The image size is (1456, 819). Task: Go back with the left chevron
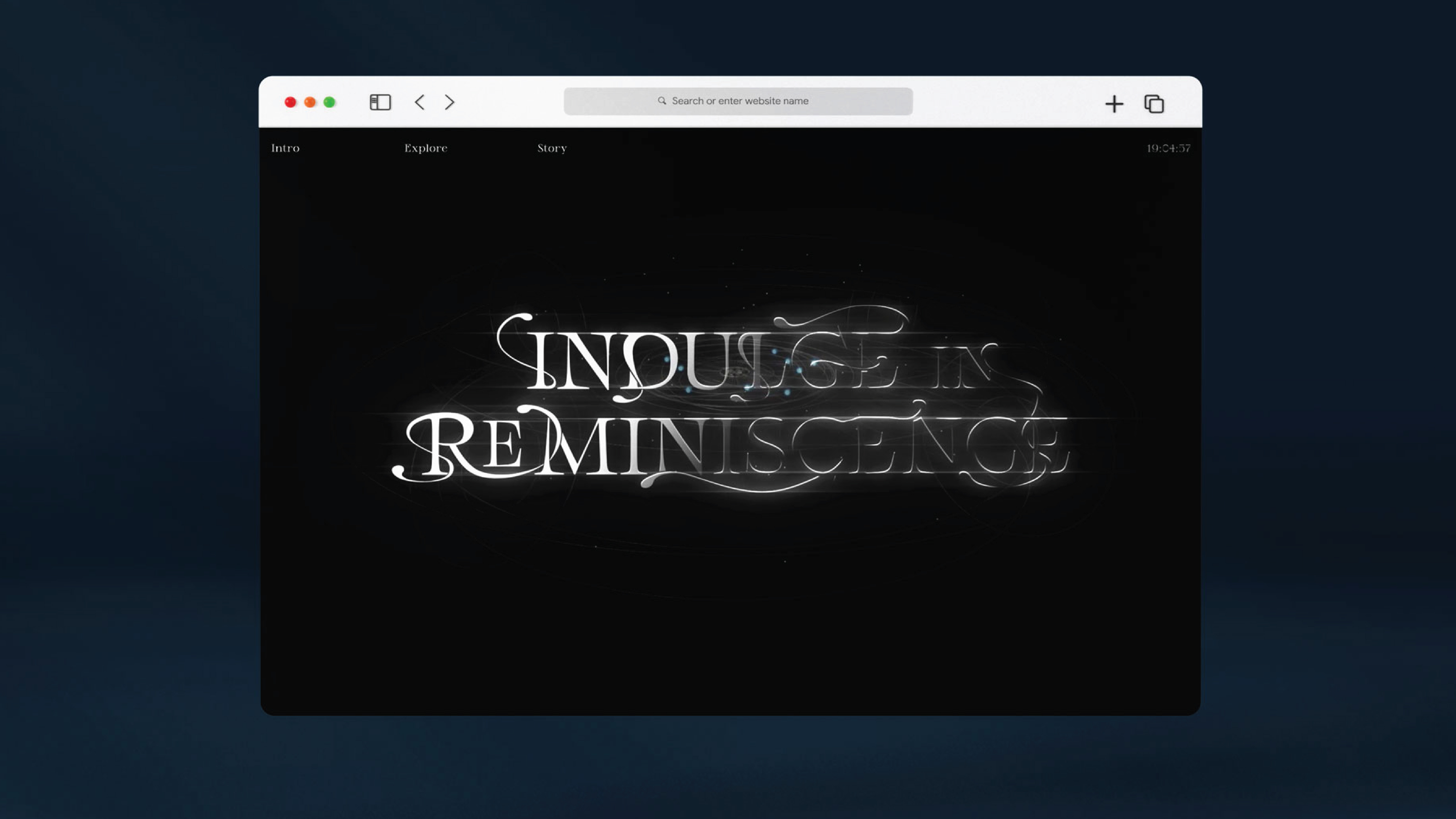(419, 102)
